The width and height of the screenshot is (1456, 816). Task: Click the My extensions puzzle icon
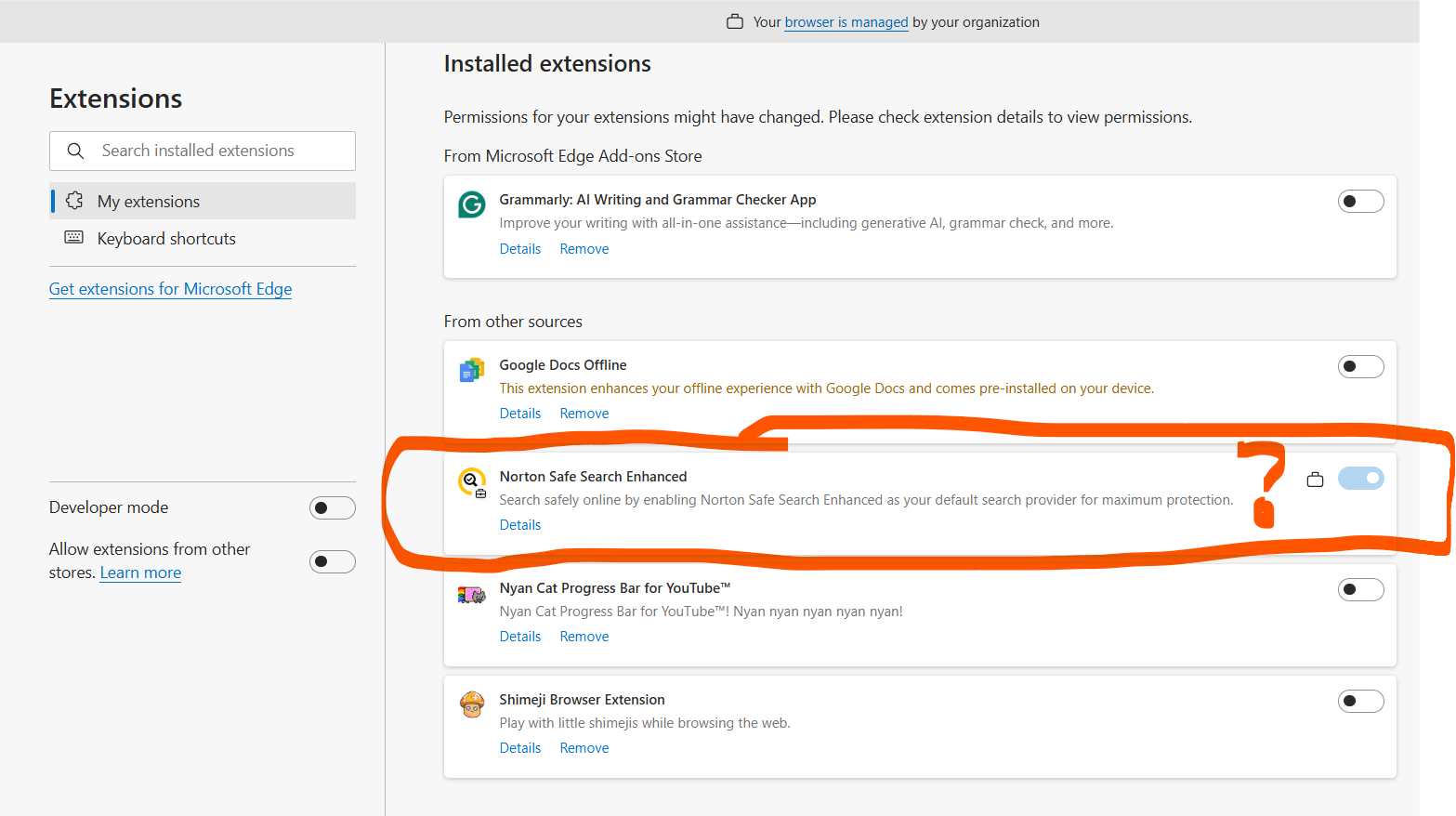click(75, 201)
